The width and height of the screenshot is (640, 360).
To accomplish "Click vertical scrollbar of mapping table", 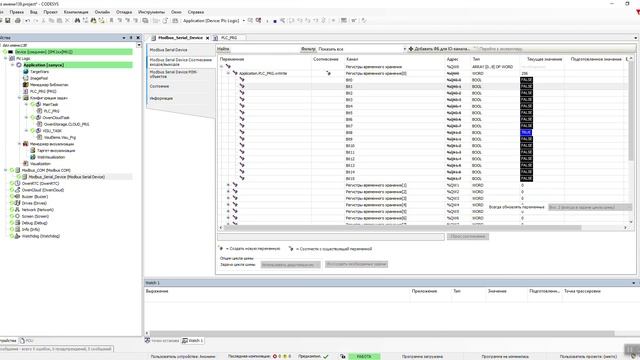I will 631,110.
